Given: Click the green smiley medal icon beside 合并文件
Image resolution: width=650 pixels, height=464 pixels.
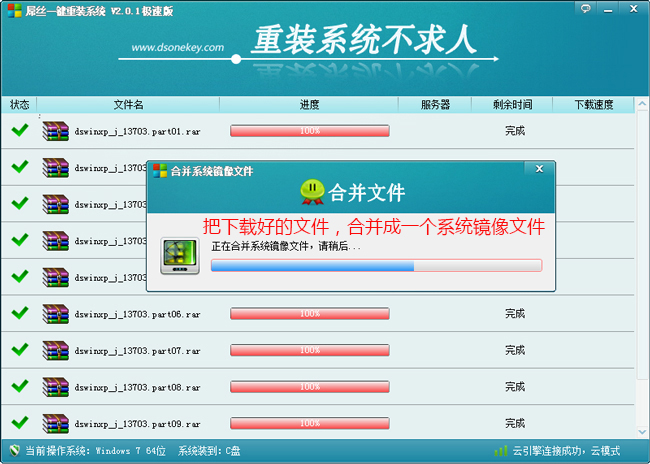Looking at the screenshot, I should 312,192.
